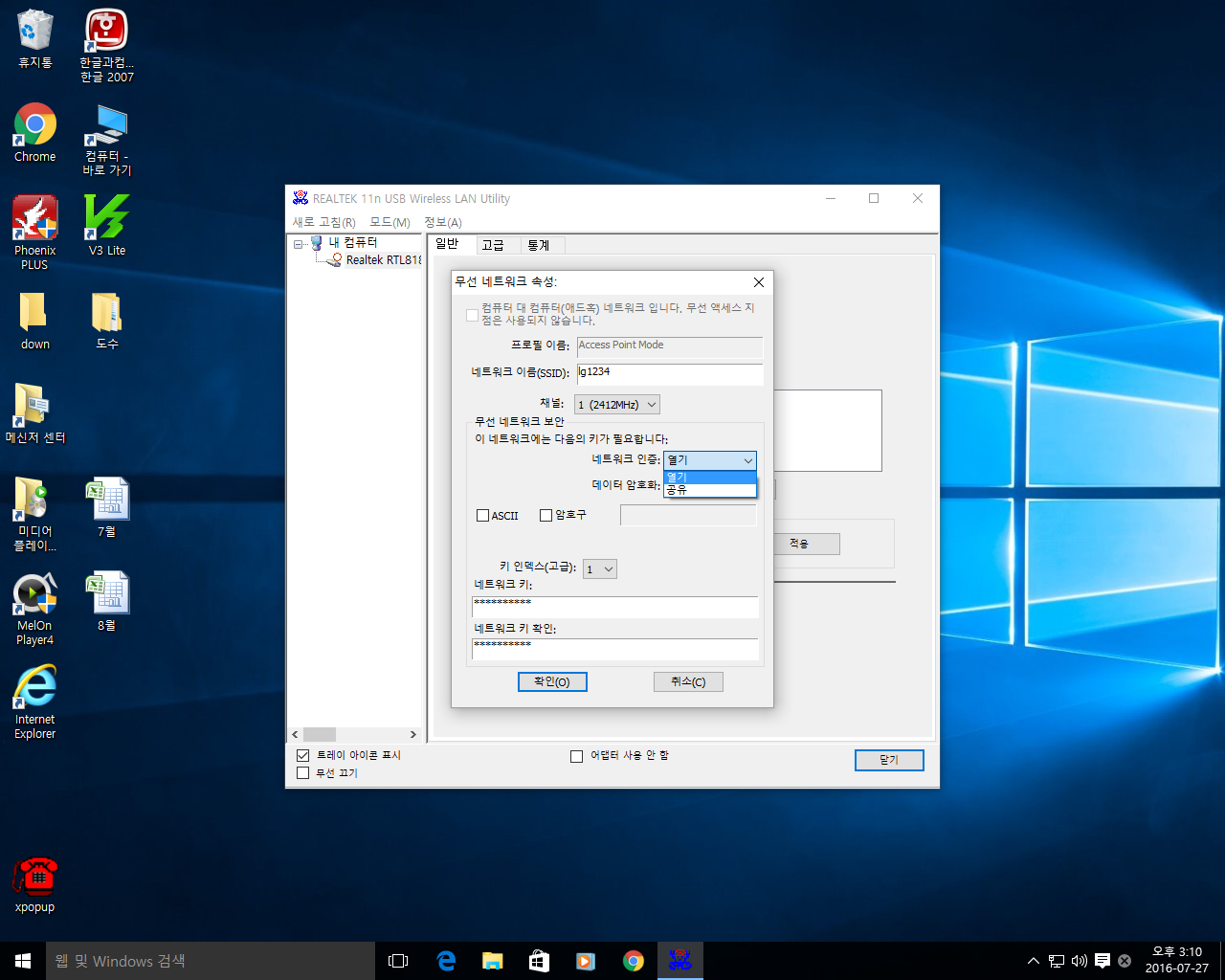1225x980 pixels.
Task: Open the Recycle Bin desktop icon
Action: (x=35, y=38)
